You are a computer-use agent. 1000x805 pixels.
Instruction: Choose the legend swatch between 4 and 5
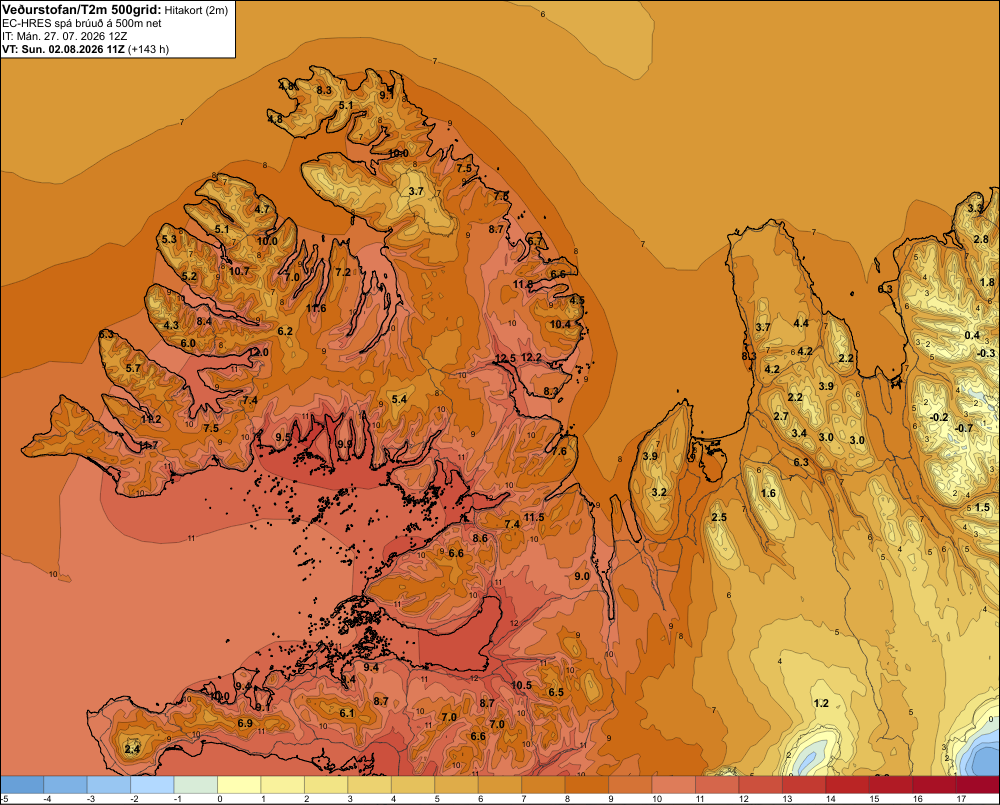[413, 785]
